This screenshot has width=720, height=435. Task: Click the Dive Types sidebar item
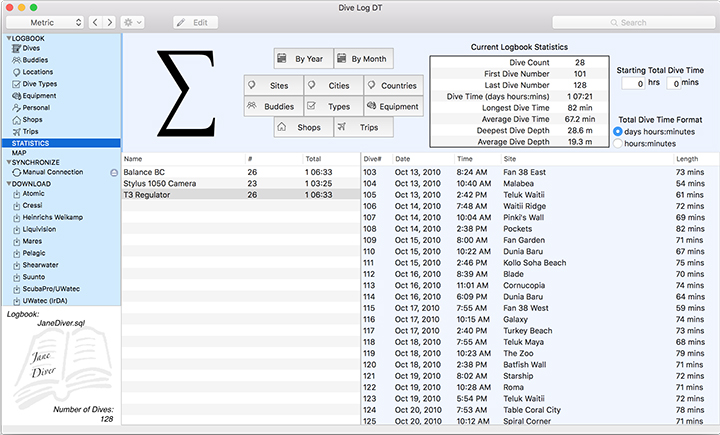[x=40, y=84]
